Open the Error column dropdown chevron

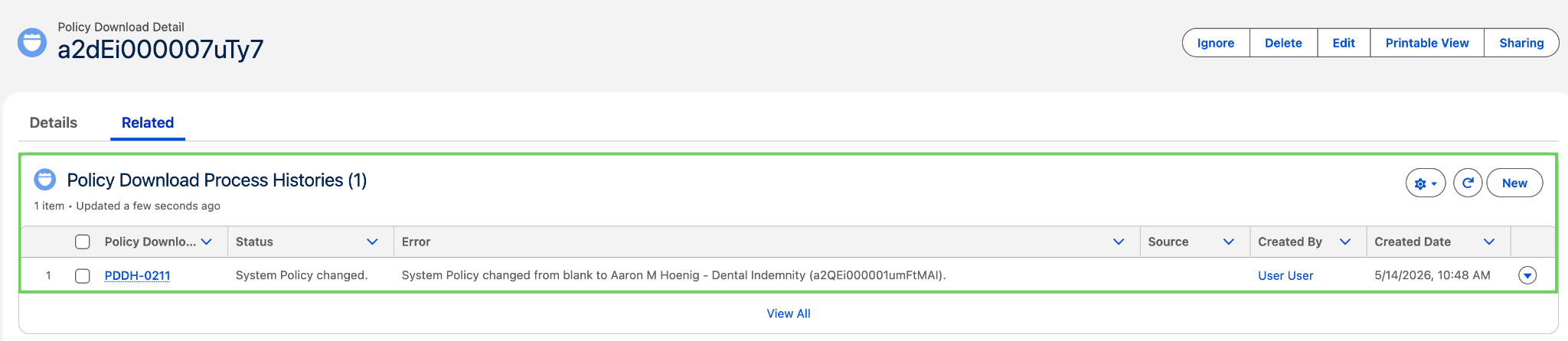point(1119,242)
